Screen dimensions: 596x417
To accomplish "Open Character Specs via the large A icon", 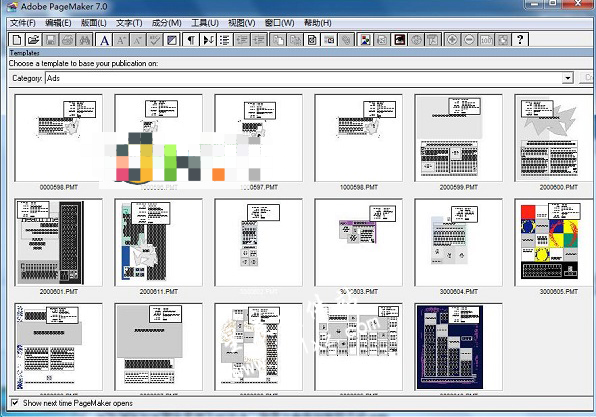I will point(105,40).
